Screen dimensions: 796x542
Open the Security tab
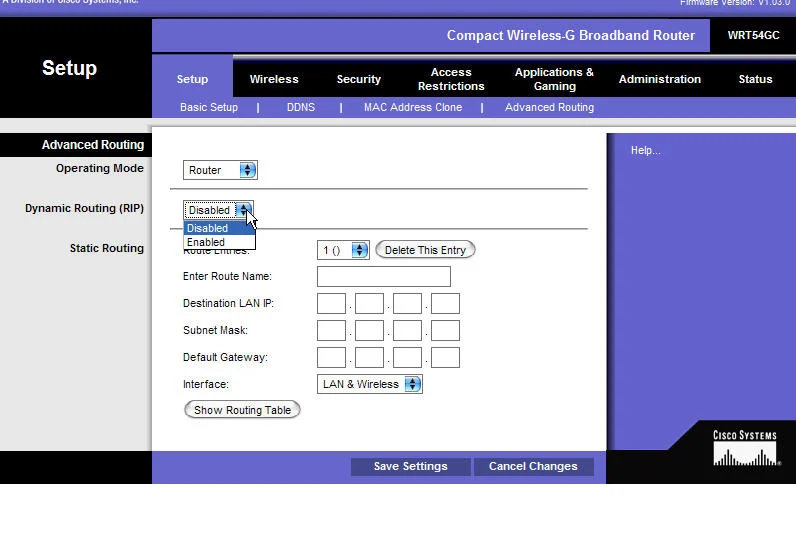(358, 79)
